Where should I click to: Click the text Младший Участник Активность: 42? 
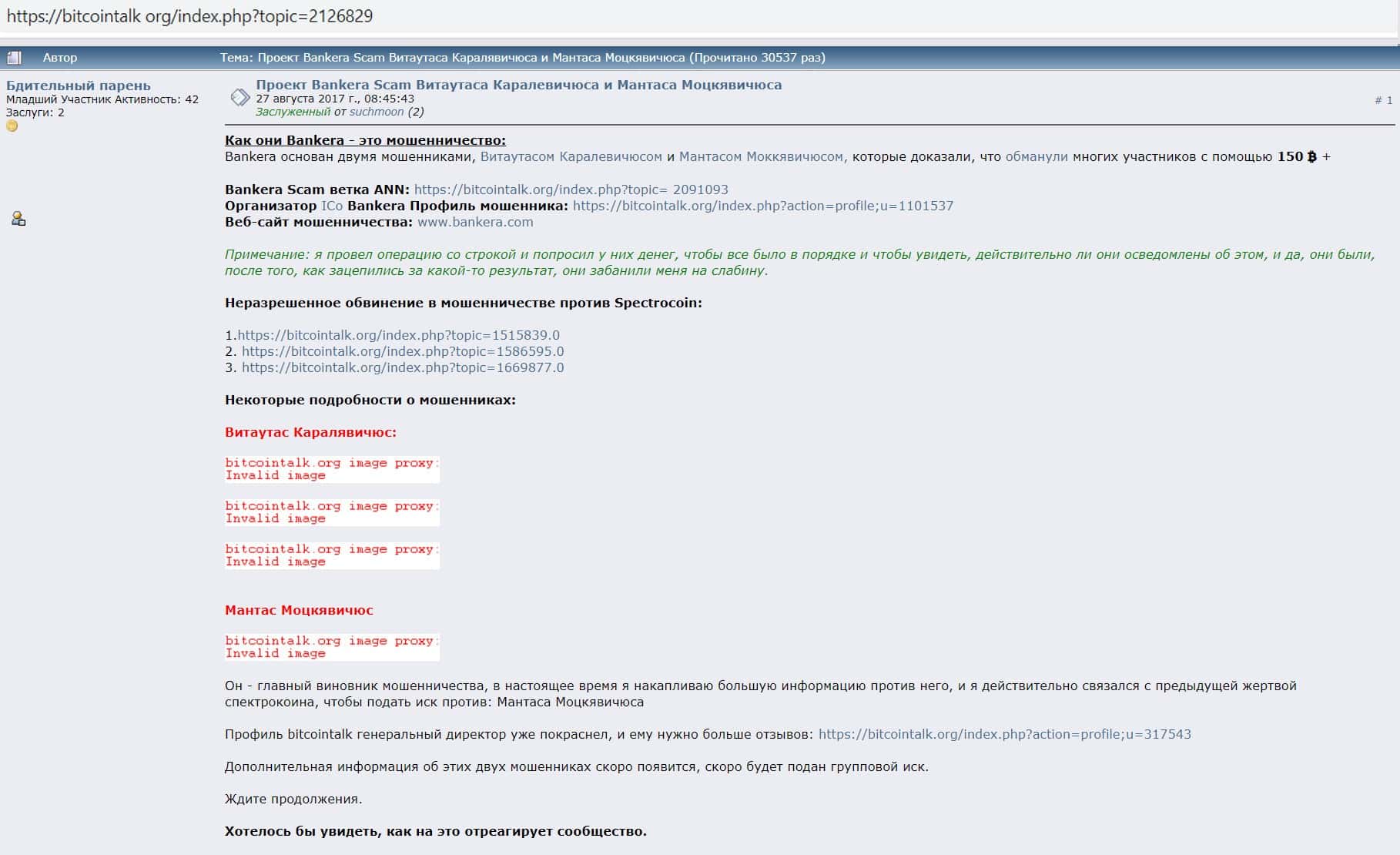click(102, 99)
